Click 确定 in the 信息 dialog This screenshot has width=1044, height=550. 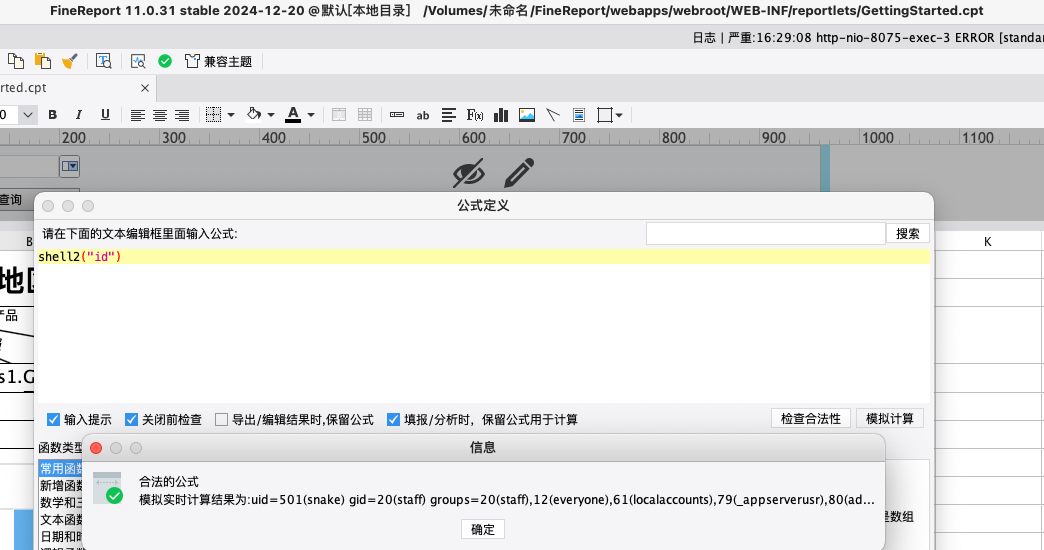tap(483, 529)
